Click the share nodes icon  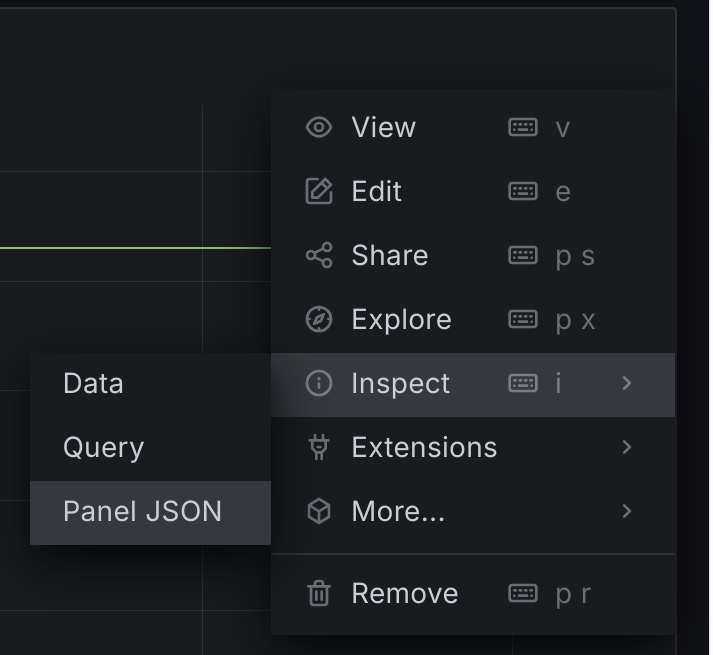click(319, 255)
